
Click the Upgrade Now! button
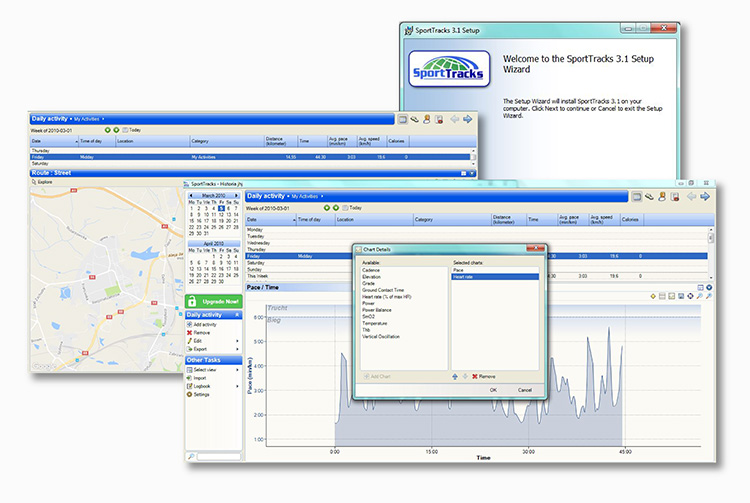click(x=214, y=301)
